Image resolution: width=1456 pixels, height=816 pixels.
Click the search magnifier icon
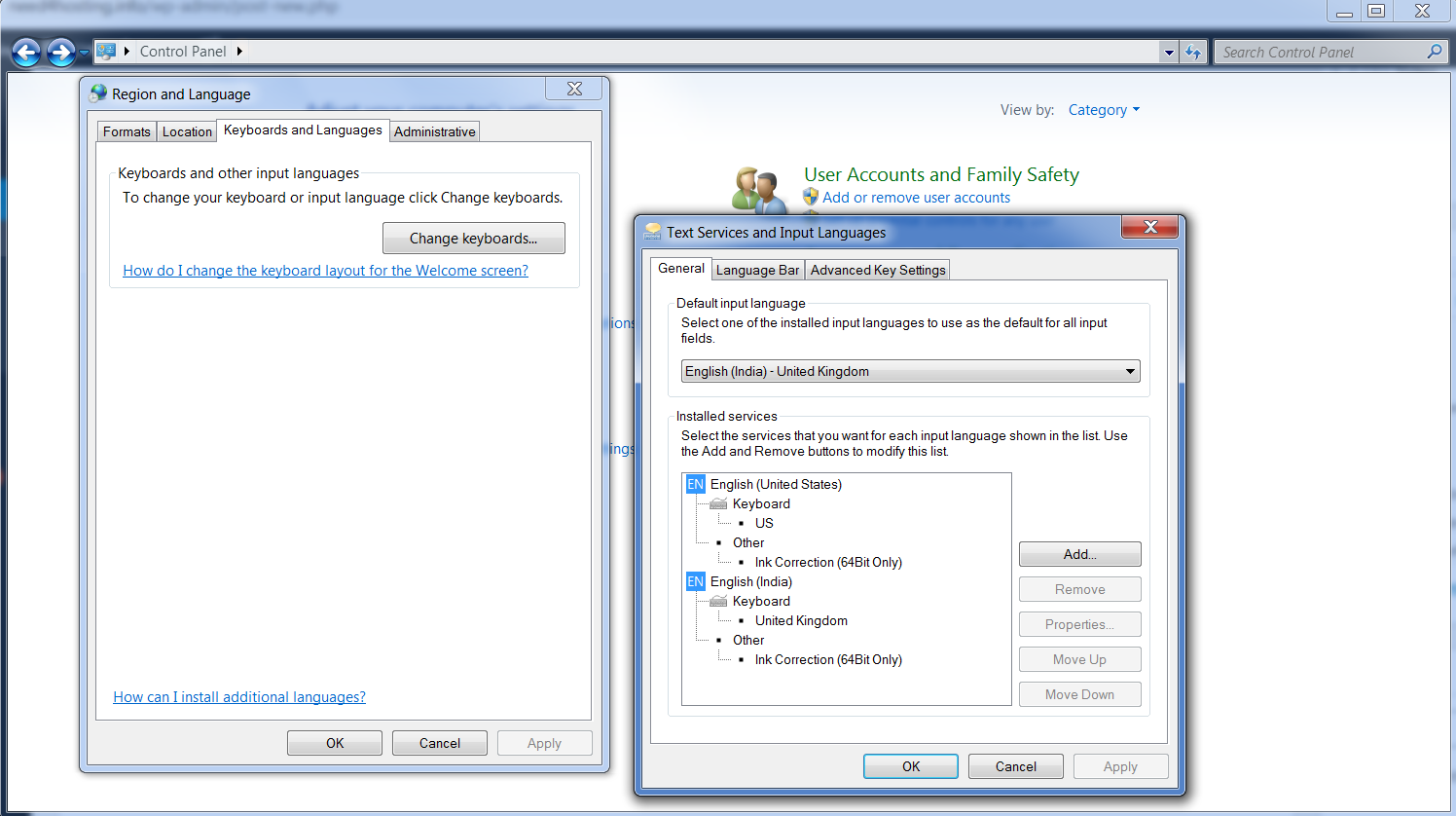1434,52
